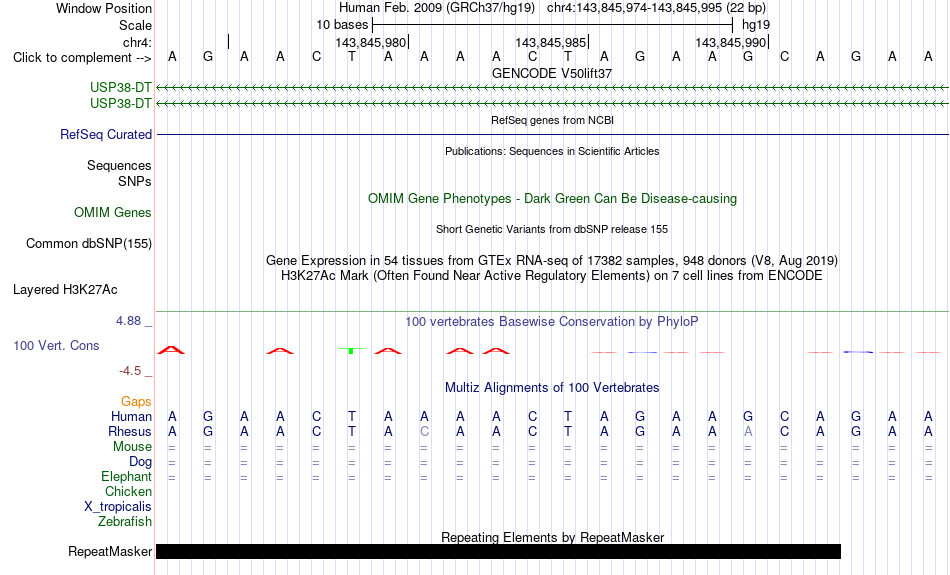Click the 'Human Feb. 2009 (GRCh37/hg19)' assembly text
The image size is (950, 575).
coord(437,8)
